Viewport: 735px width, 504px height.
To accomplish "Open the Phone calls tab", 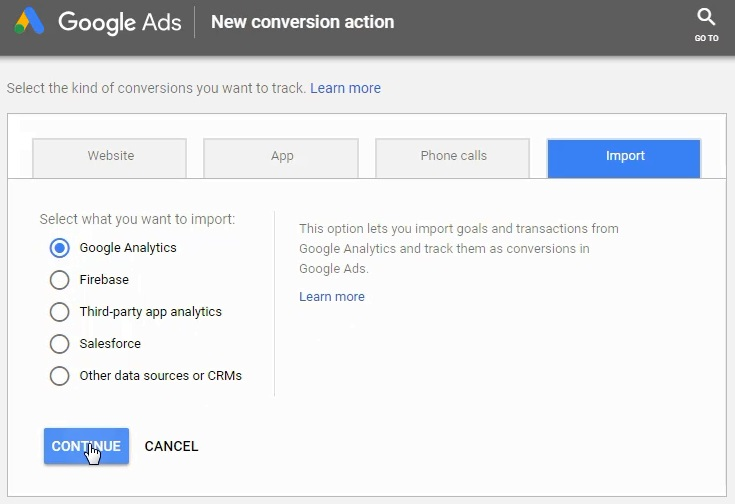I will [452, 158].
